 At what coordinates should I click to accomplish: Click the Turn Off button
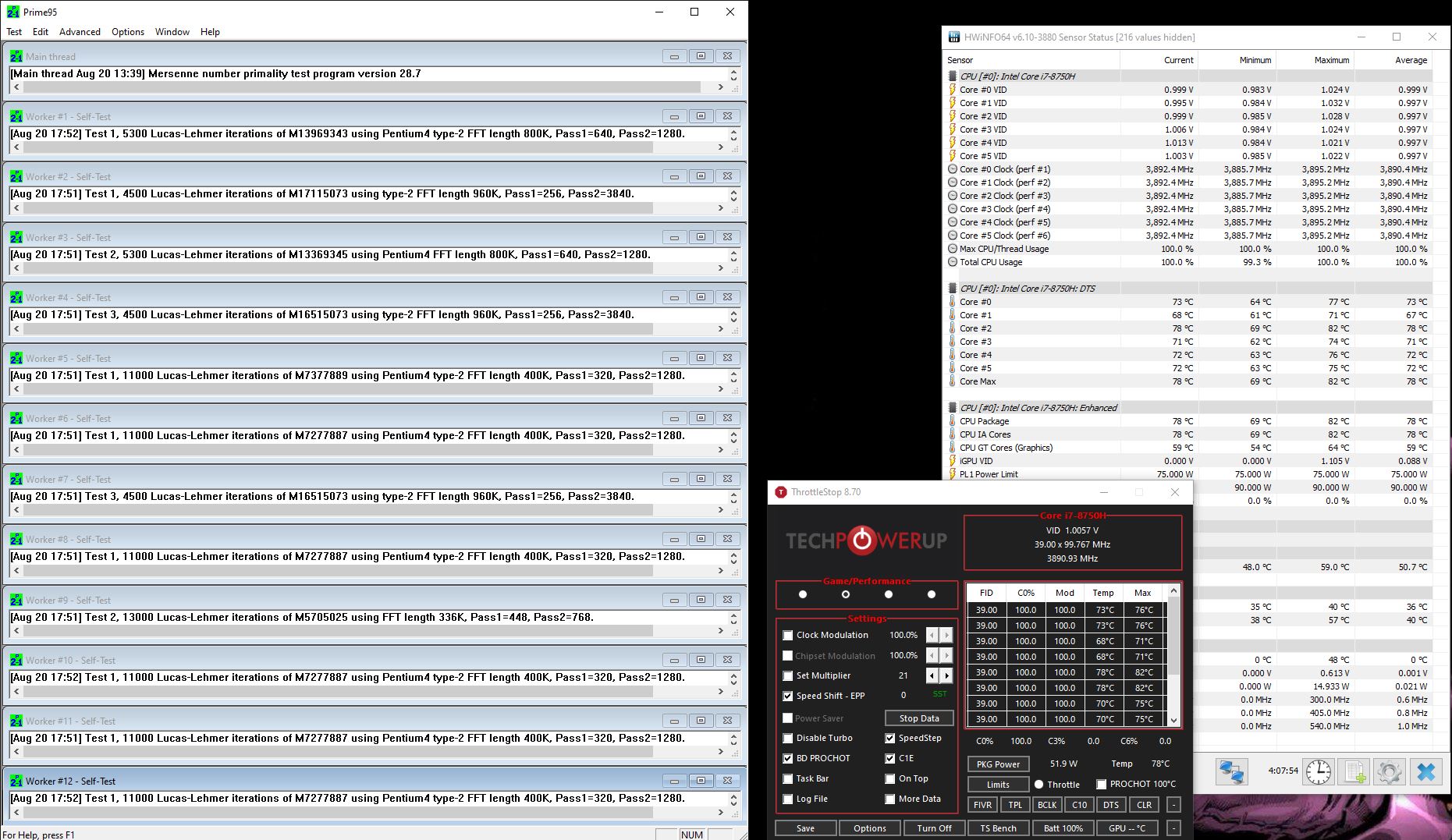click(934, 828)
